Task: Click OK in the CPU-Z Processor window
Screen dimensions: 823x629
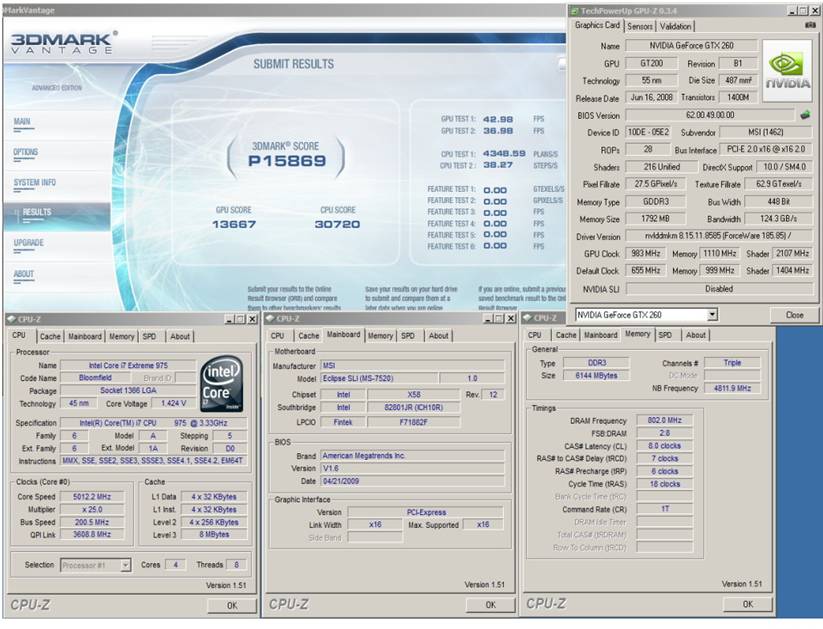Action: [x=232, y=606]
